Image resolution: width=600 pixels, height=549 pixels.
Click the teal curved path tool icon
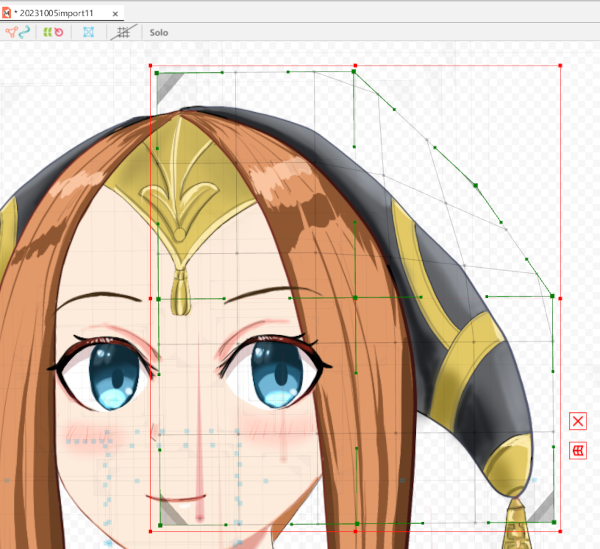[25, 32]
